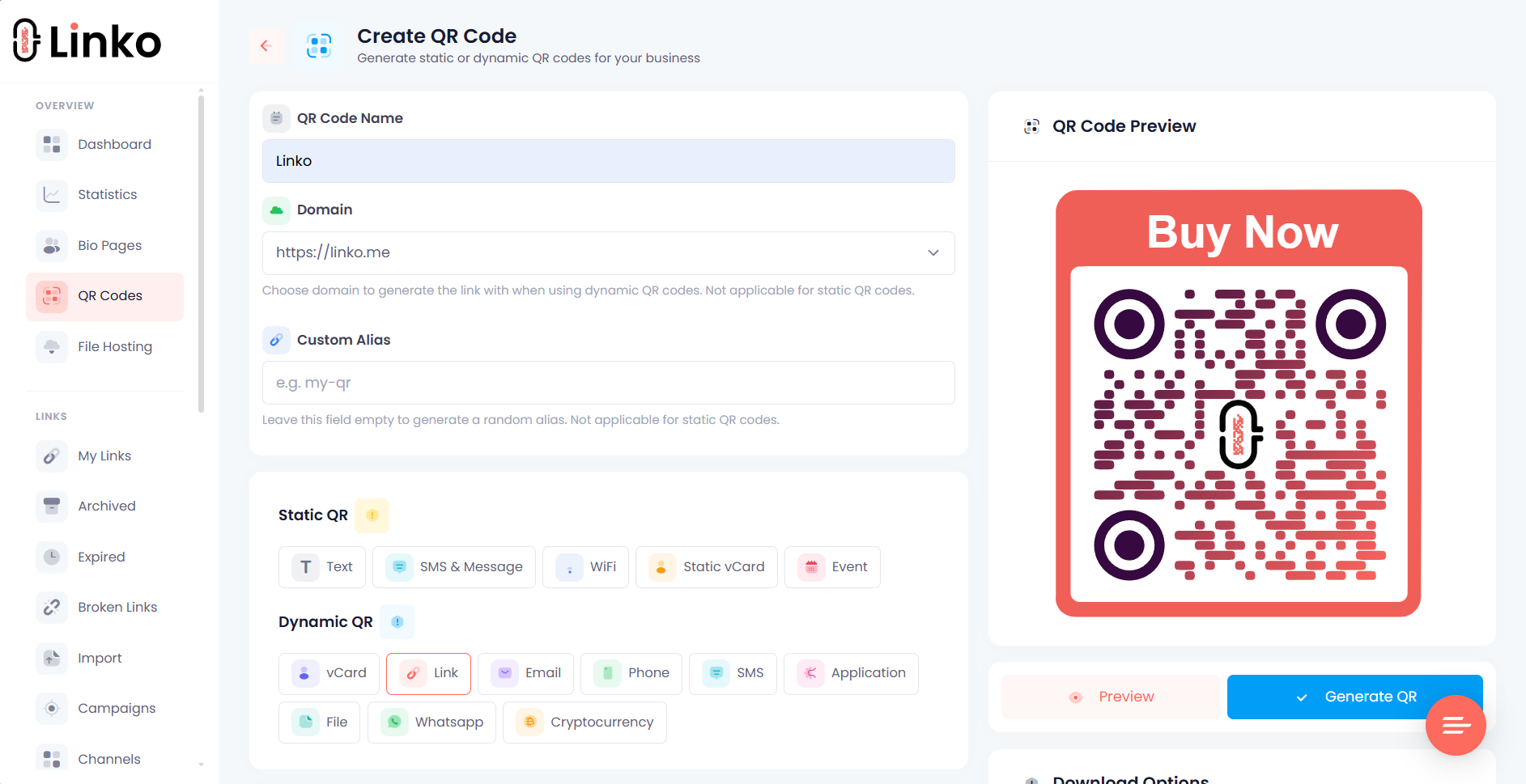Open the Domain dropdown
Image resolution: width=1526 pixels, height=784 pixels.
coord(609,253)
